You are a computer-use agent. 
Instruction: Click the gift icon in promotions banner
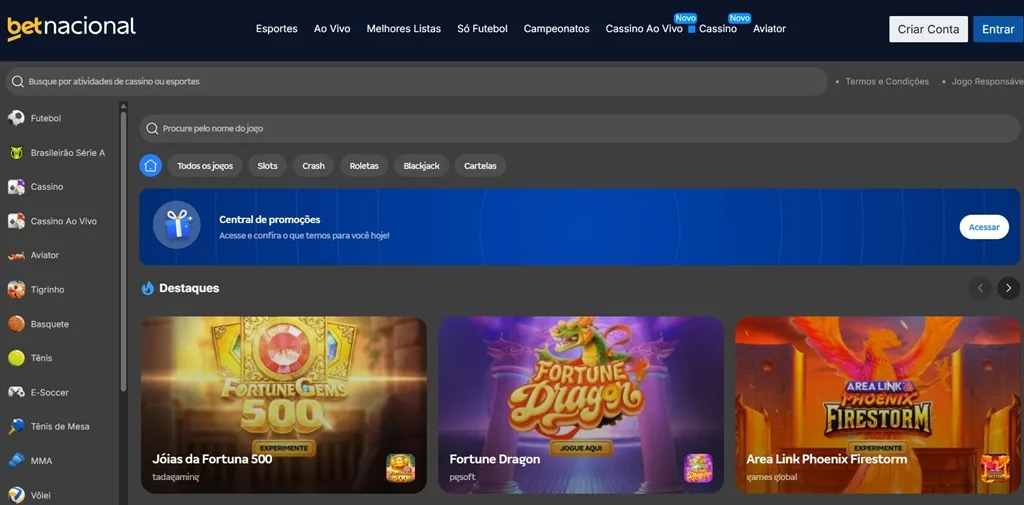[177, 225]
